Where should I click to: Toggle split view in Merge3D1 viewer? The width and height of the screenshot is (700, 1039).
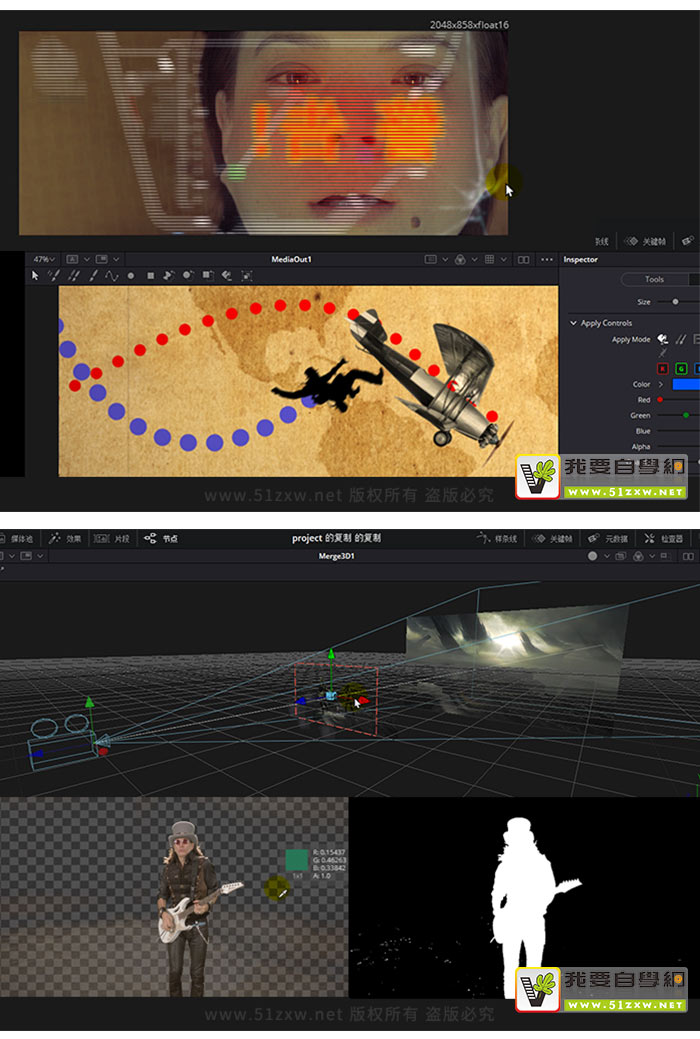point(689,556)
